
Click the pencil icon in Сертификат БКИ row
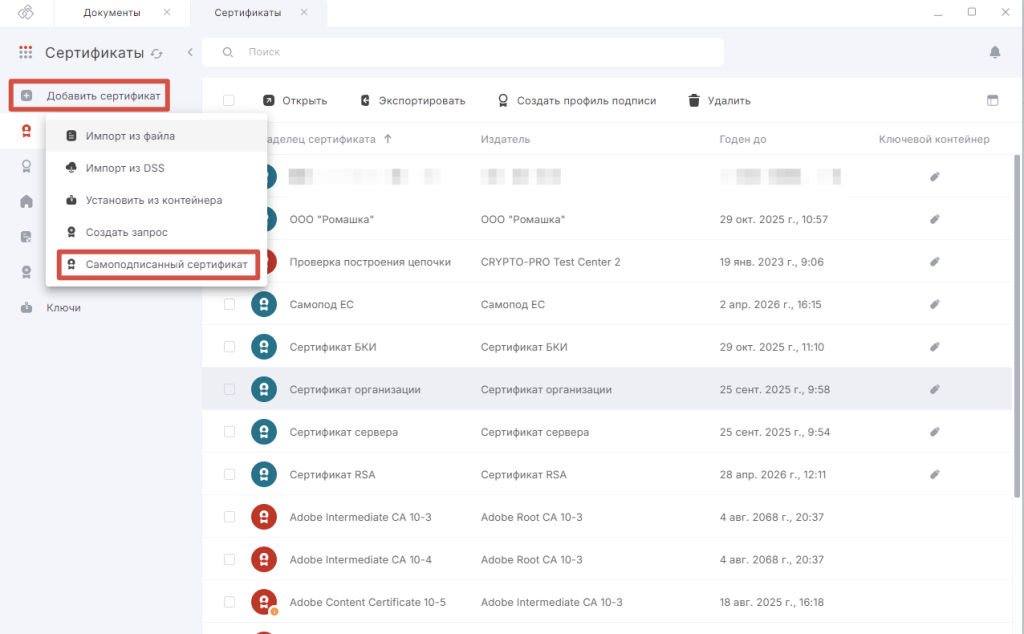935,347
